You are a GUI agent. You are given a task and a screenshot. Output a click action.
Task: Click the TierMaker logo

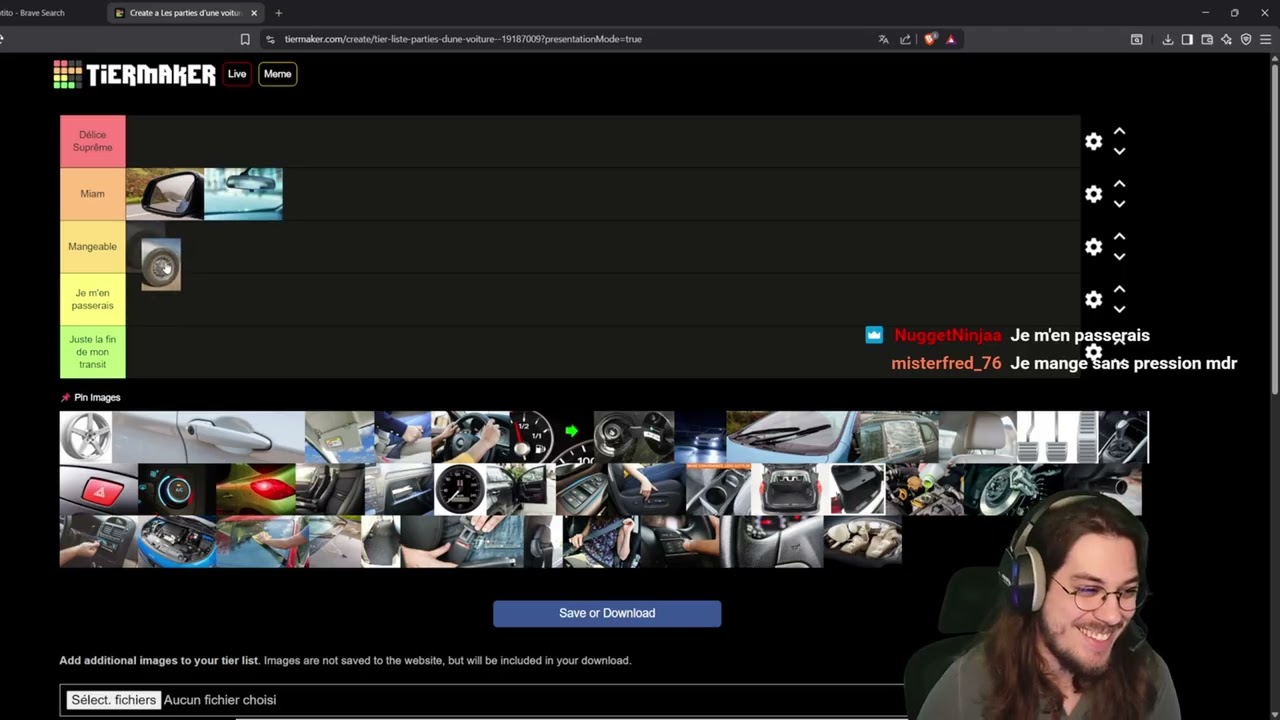tap(134, 74)
